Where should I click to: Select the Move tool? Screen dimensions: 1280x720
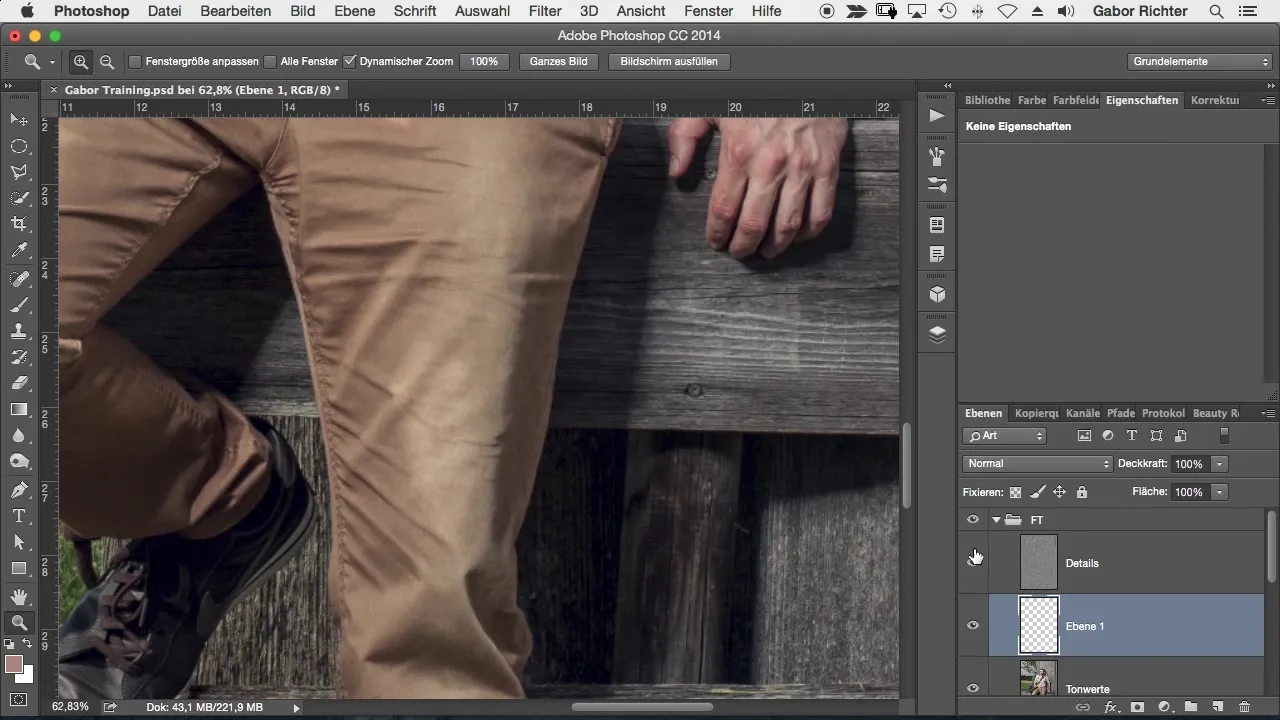(19, 119)
